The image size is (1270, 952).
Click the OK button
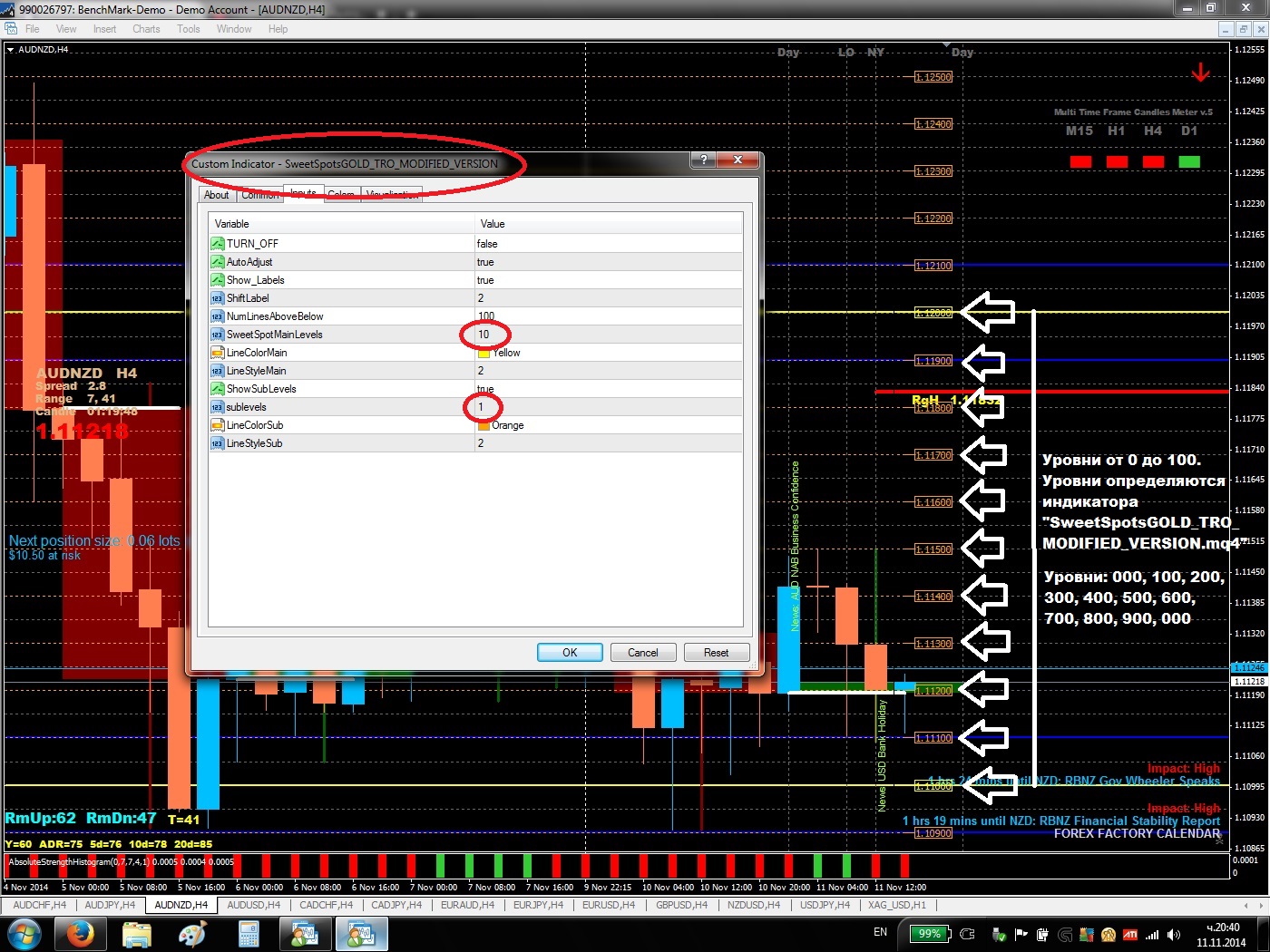pyautogui.click(x=570, y=652)
